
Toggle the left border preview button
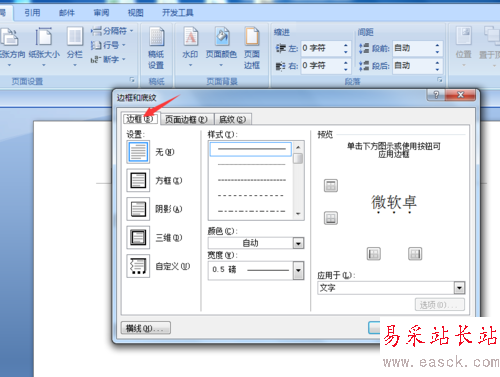374,254
